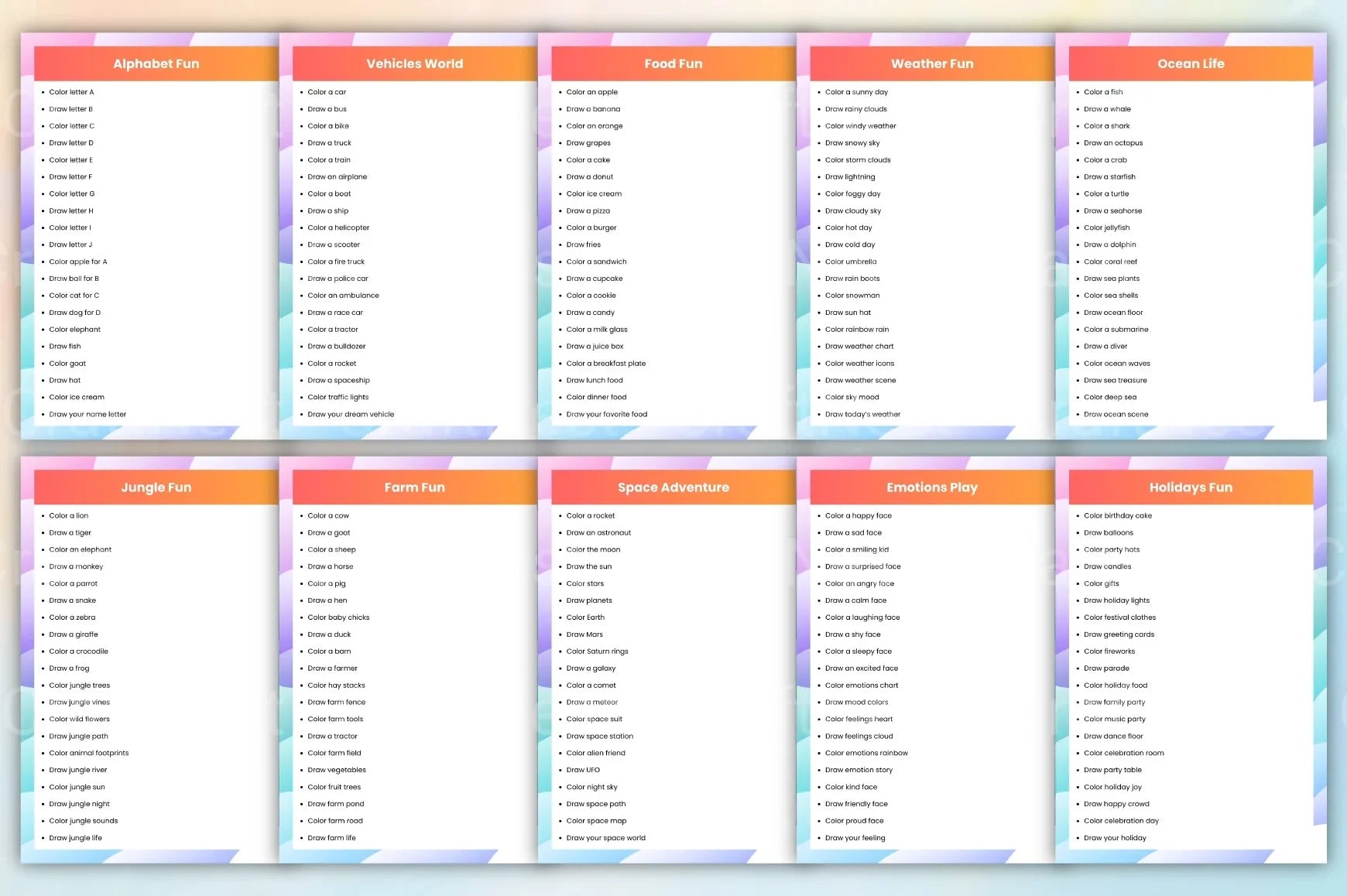Screen dimensions: 1347x896
Task: Click the 'Ocean Life' page header
Action: point(1191,63)
